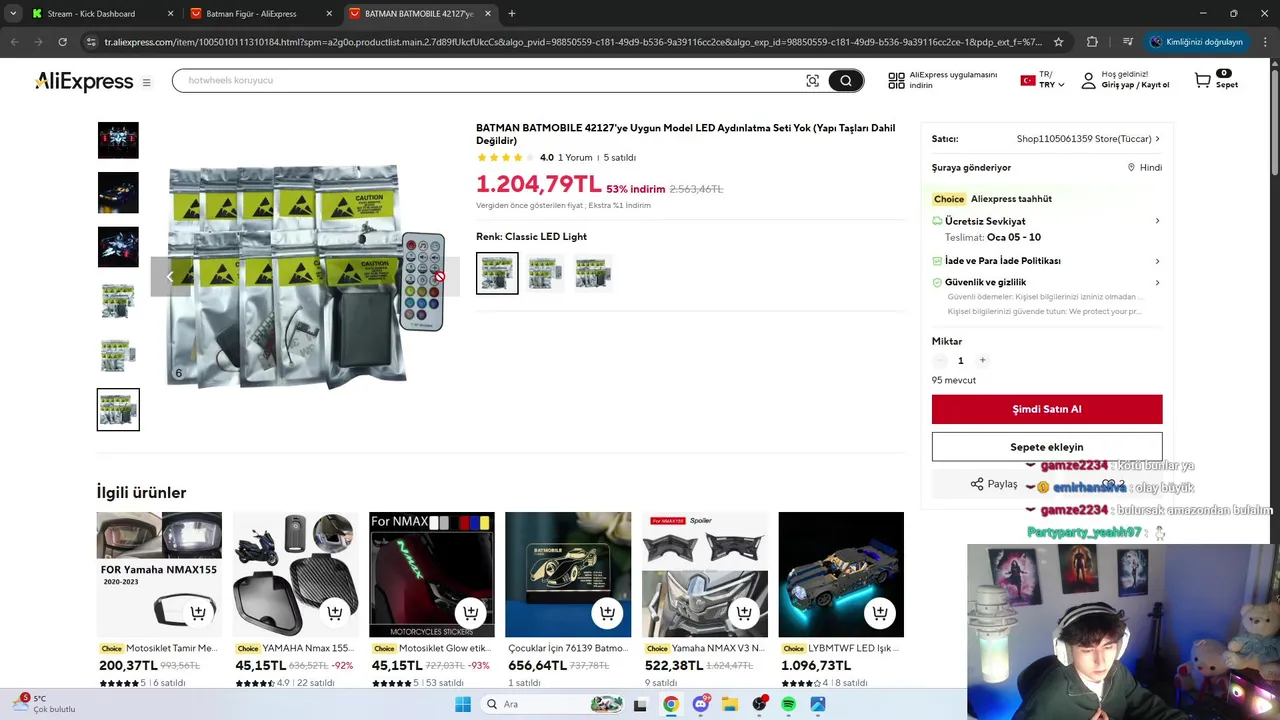The height and width of the screenshot is (720, 1280).
Task: Click the image search camera icon
Action: pyautogui.click(x=812, y=81)
